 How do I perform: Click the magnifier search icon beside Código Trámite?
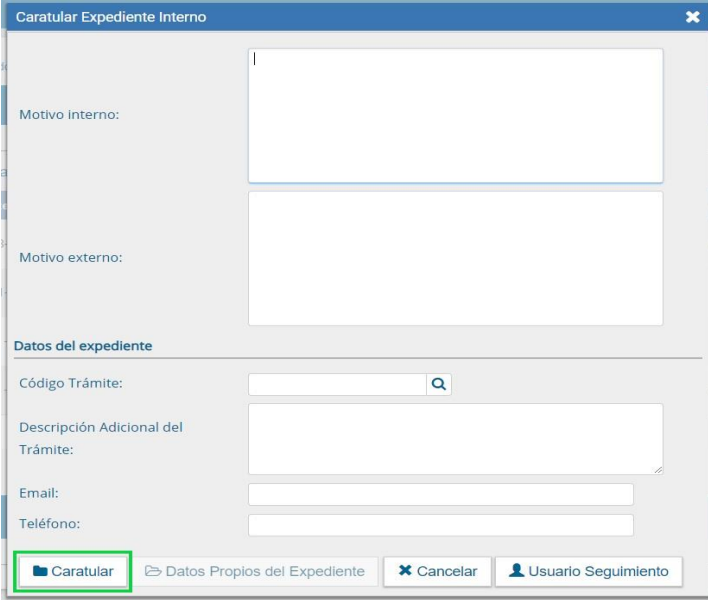pyautogui.click(x=439, y=385)
